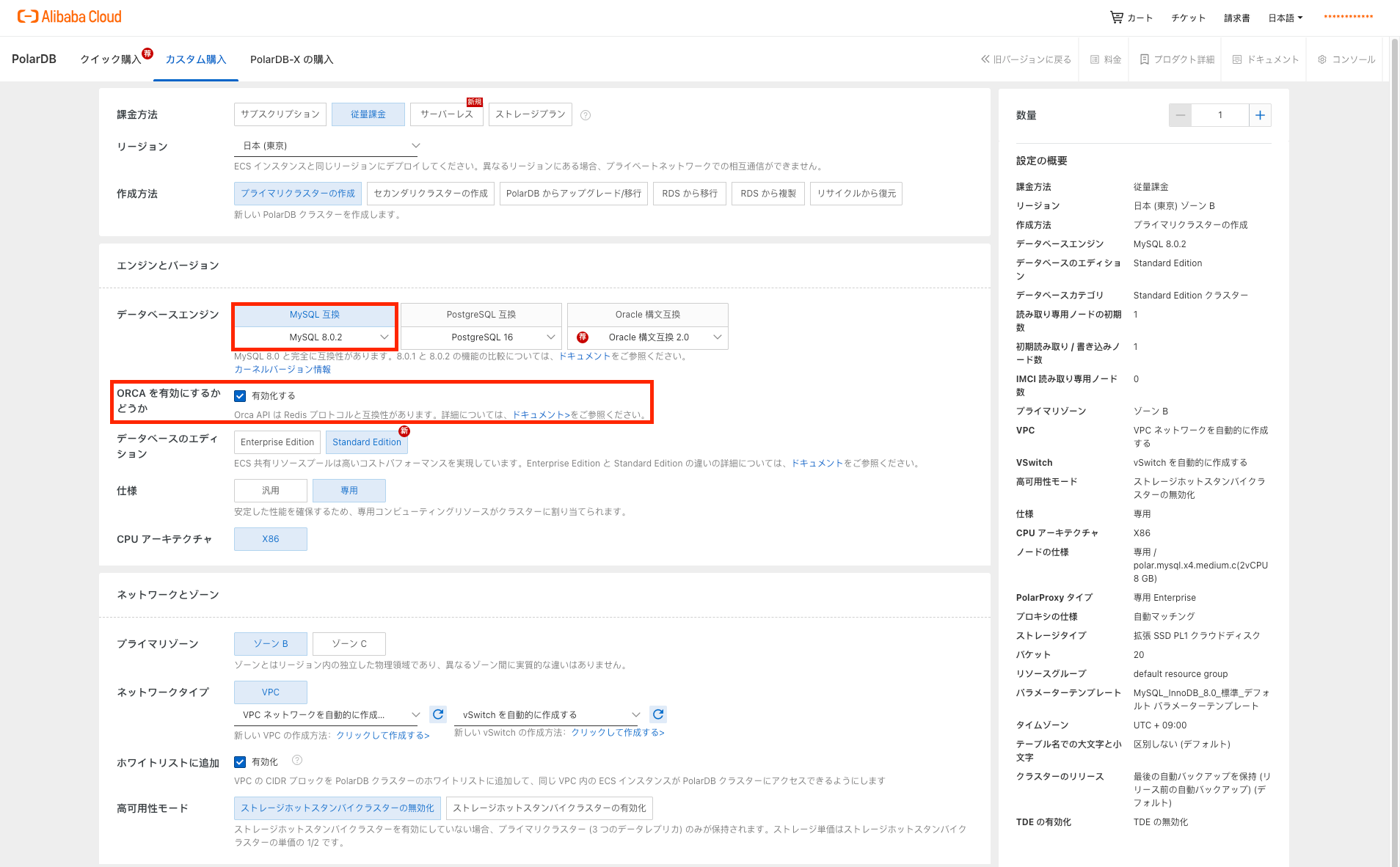Screen dimensions: 1400x867
Task: Click the コンソール gear icon
Action: click(1322, 59)
